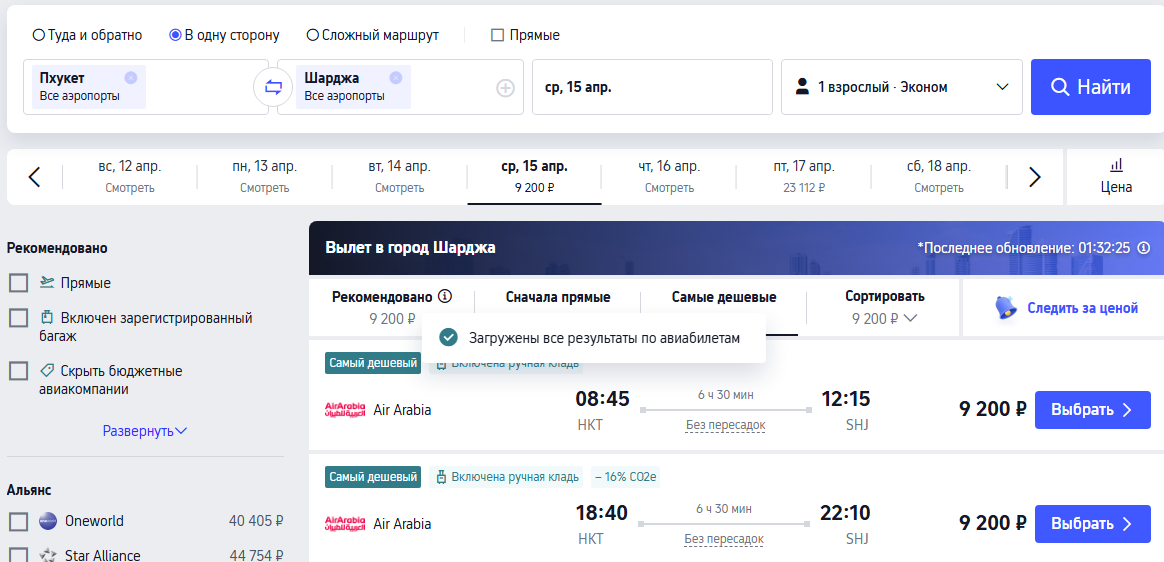Clear the Шарджа destination field

coord(395,77)
